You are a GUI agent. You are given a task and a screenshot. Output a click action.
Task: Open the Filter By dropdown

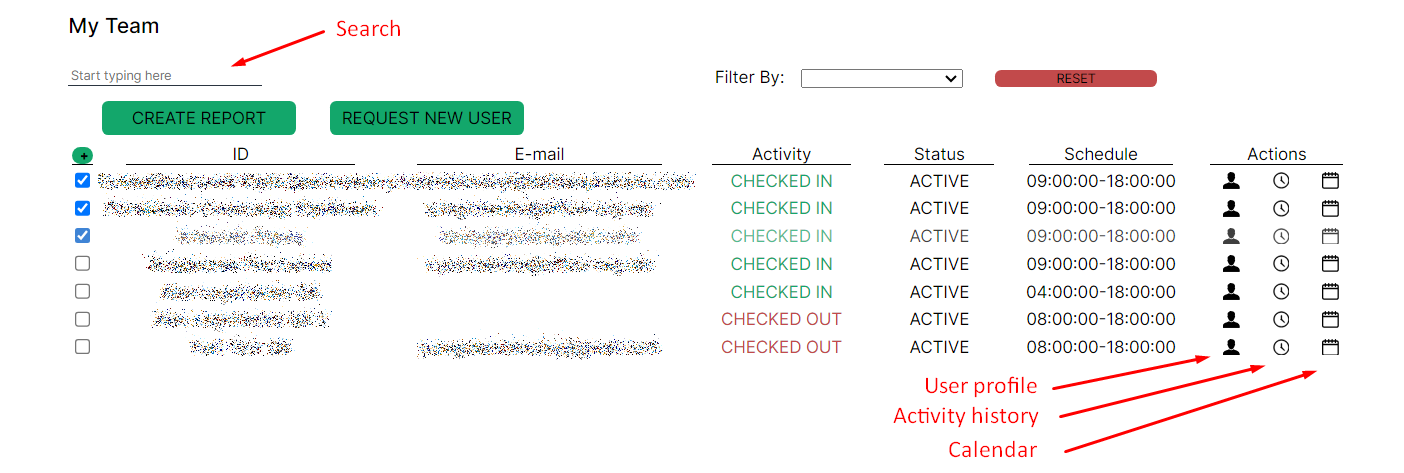coord(881,78)
